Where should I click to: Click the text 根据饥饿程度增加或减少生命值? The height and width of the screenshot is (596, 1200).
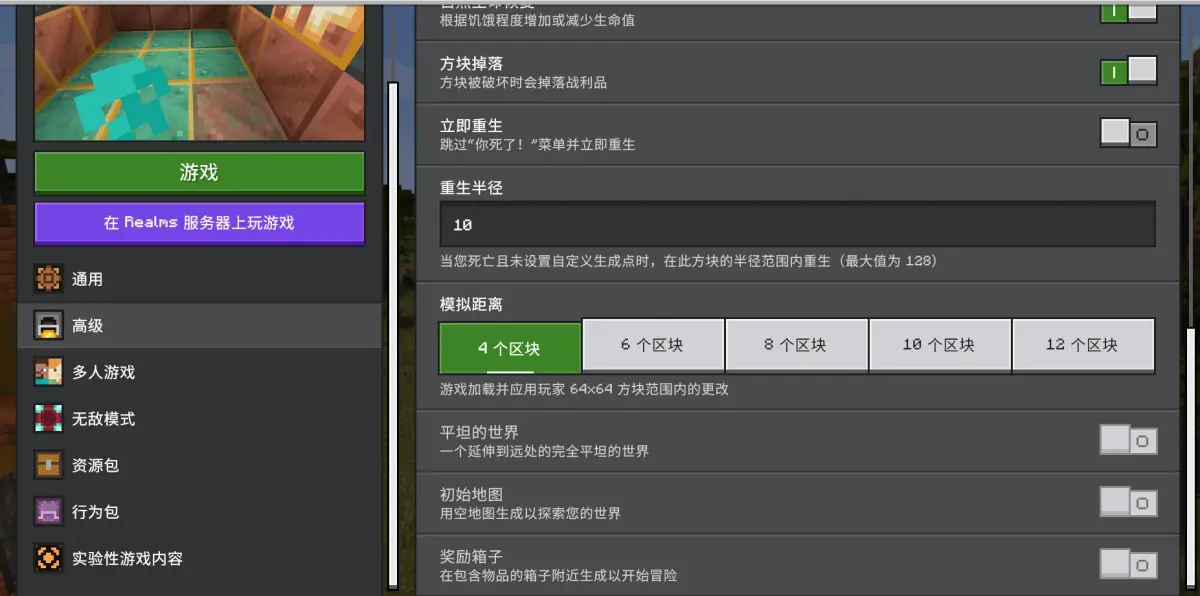pos(537,20)
